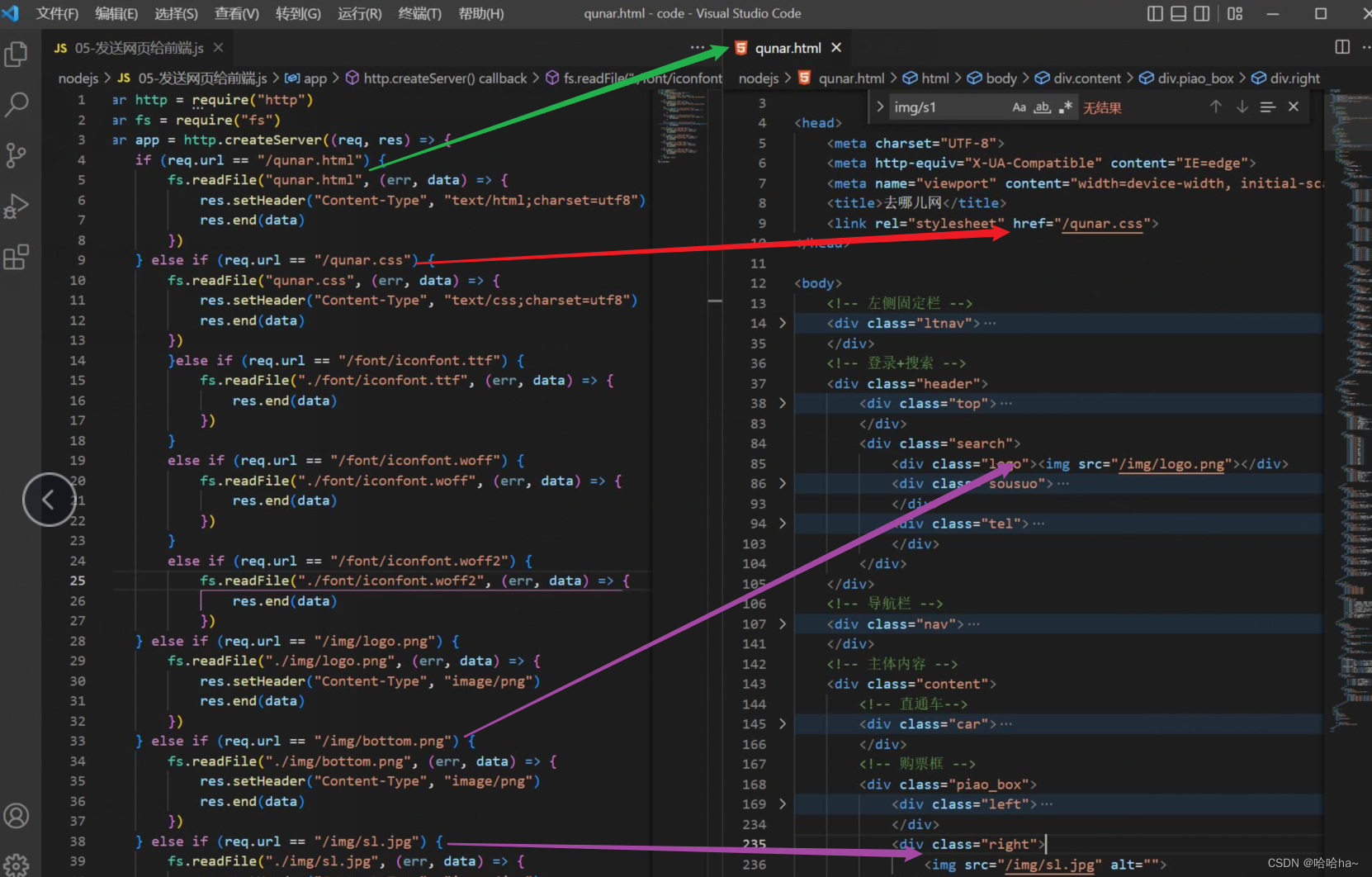Expand folded div class tel
Viewport: 1372px width, 877px height.
783,524
